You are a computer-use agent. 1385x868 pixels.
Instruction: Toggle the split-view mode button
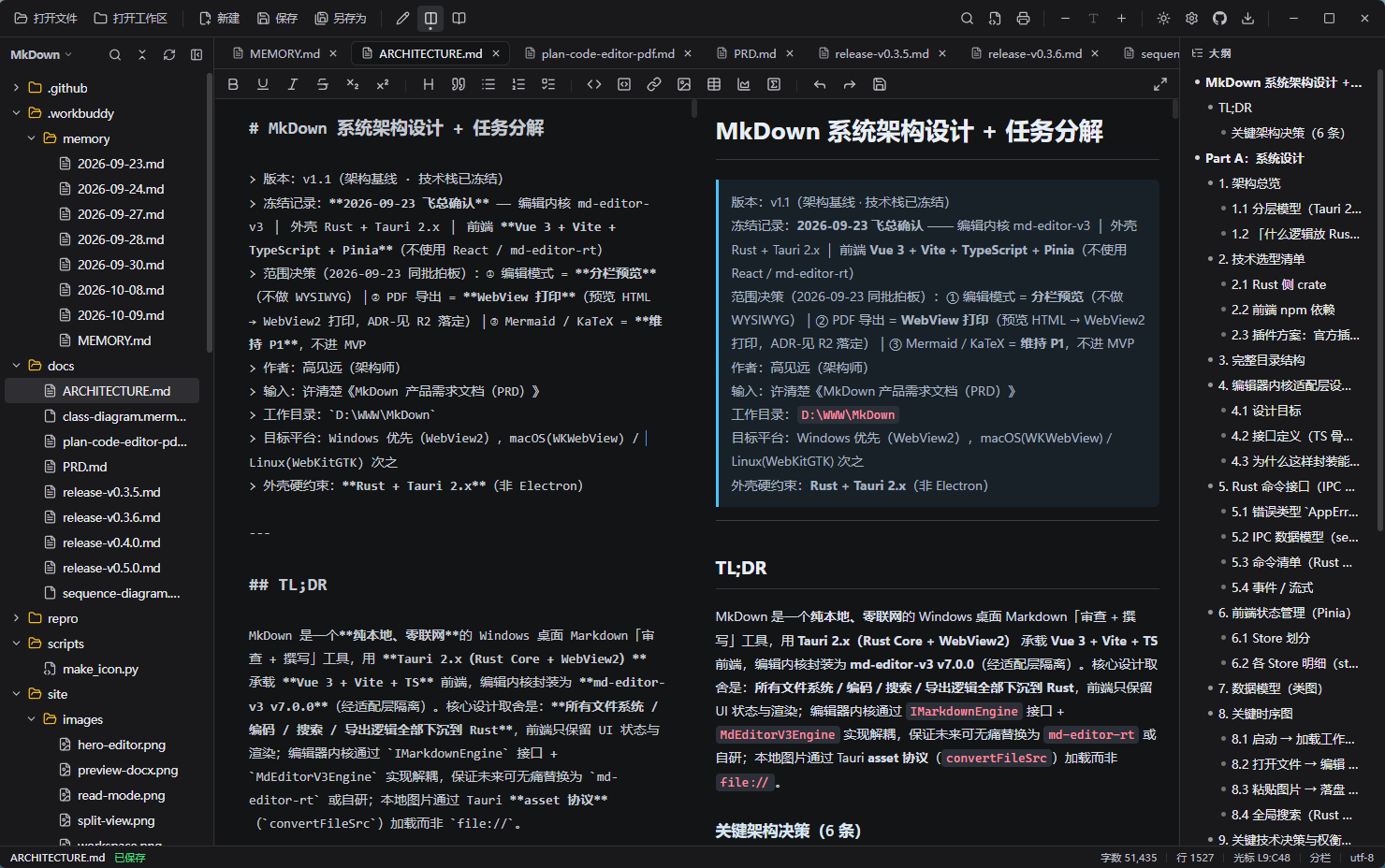[430, 18]
